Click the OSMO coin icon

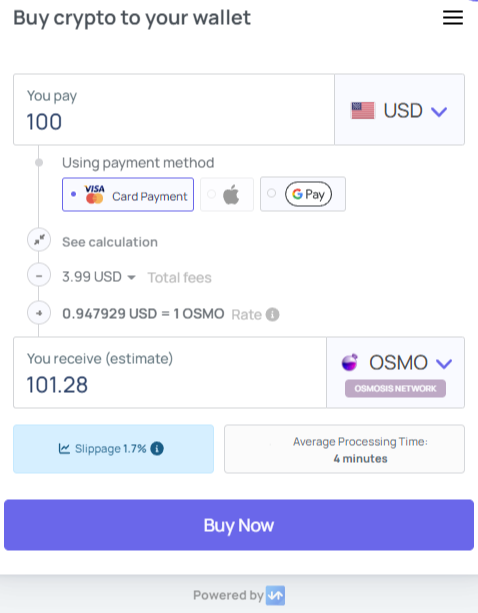pos(350,362)
